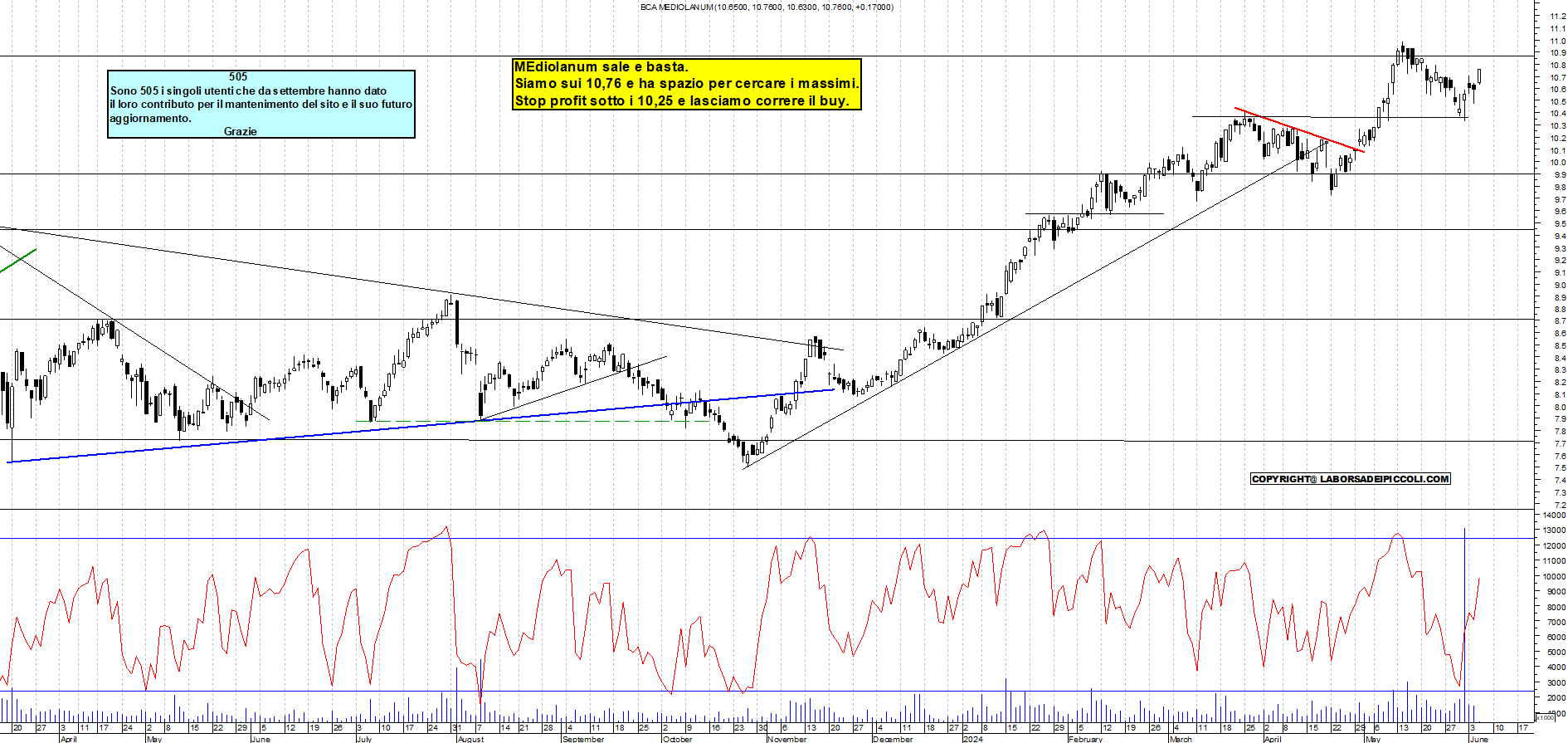Viewport: 1568px width, 743px height.
Task: Click the 6000 indicator axis label
Action: pos(1556,638)
